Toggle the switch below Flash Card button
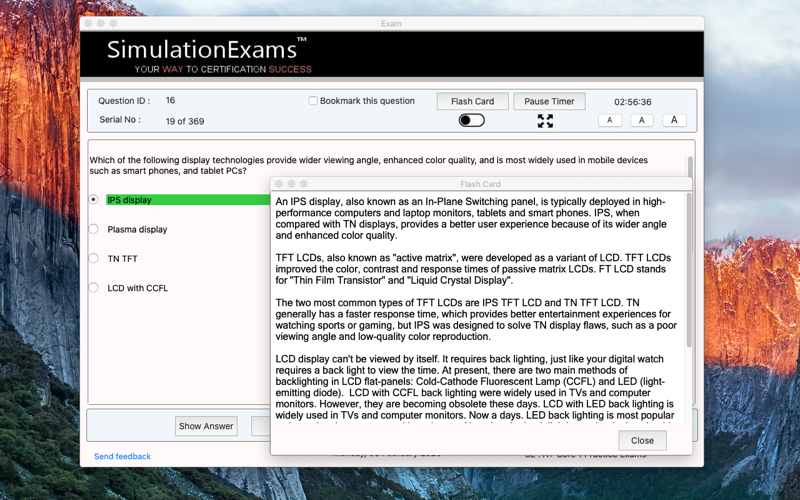The image size is (800, 500). click(471, 120)
